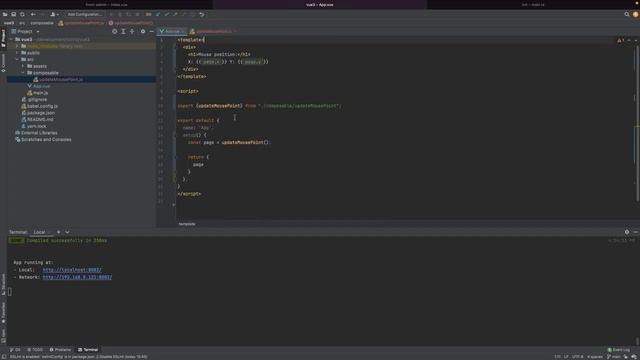Open terminal panel settings gear
The height and width of the screenshot is (360, 640).
pyautogui.click(x=627, y=232)
